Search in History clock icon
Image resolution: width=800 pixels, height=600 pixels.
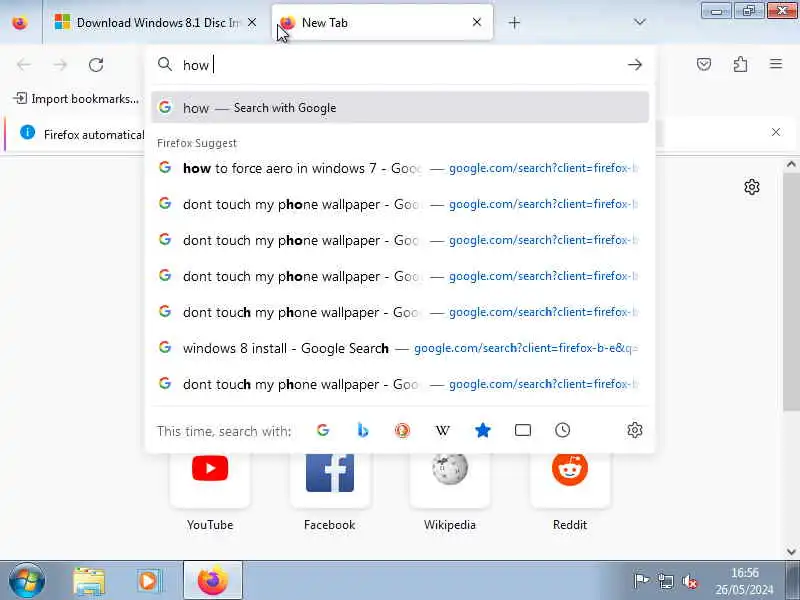point(562,431)
